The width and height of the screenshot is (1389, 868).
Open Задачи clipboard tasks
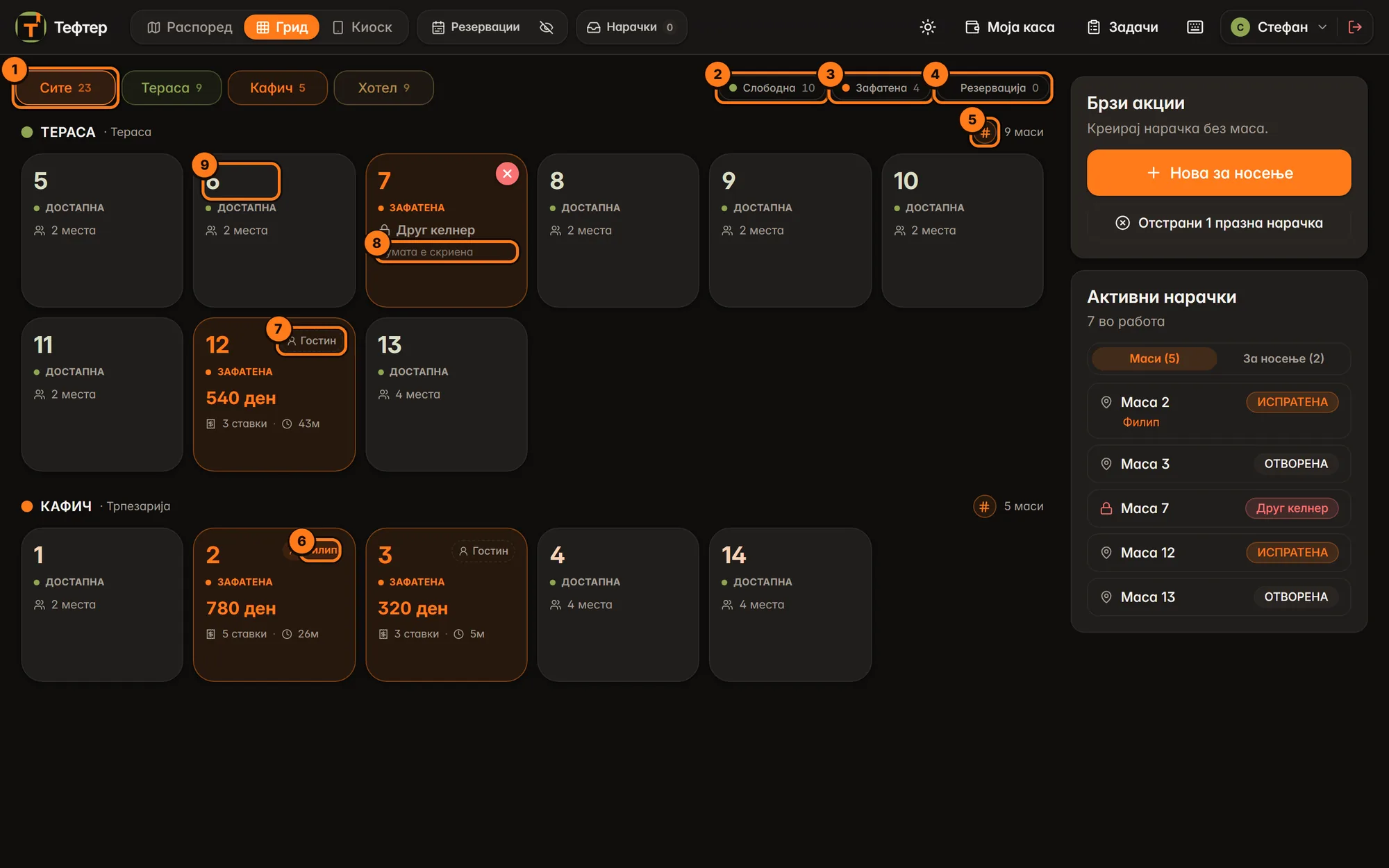(x=1123, y=27)
